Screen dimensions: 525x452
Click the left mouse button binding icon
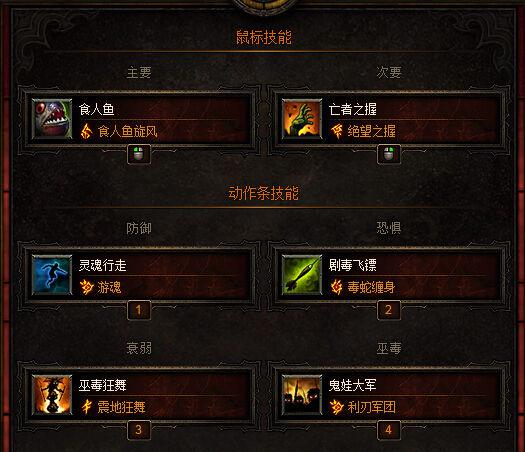click(x=139, y=154)
